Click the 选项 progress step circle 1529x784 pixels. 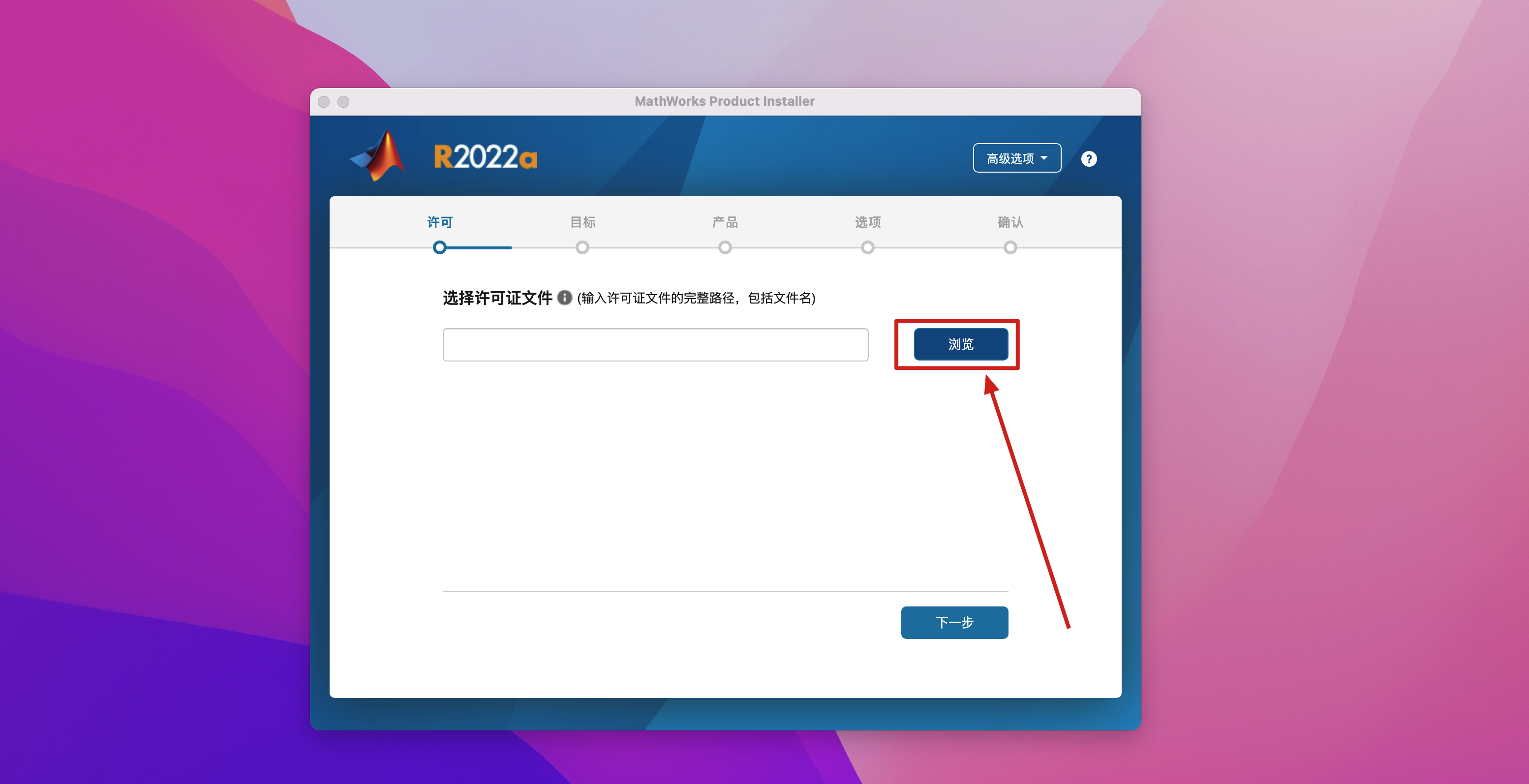tap(867, 247)
